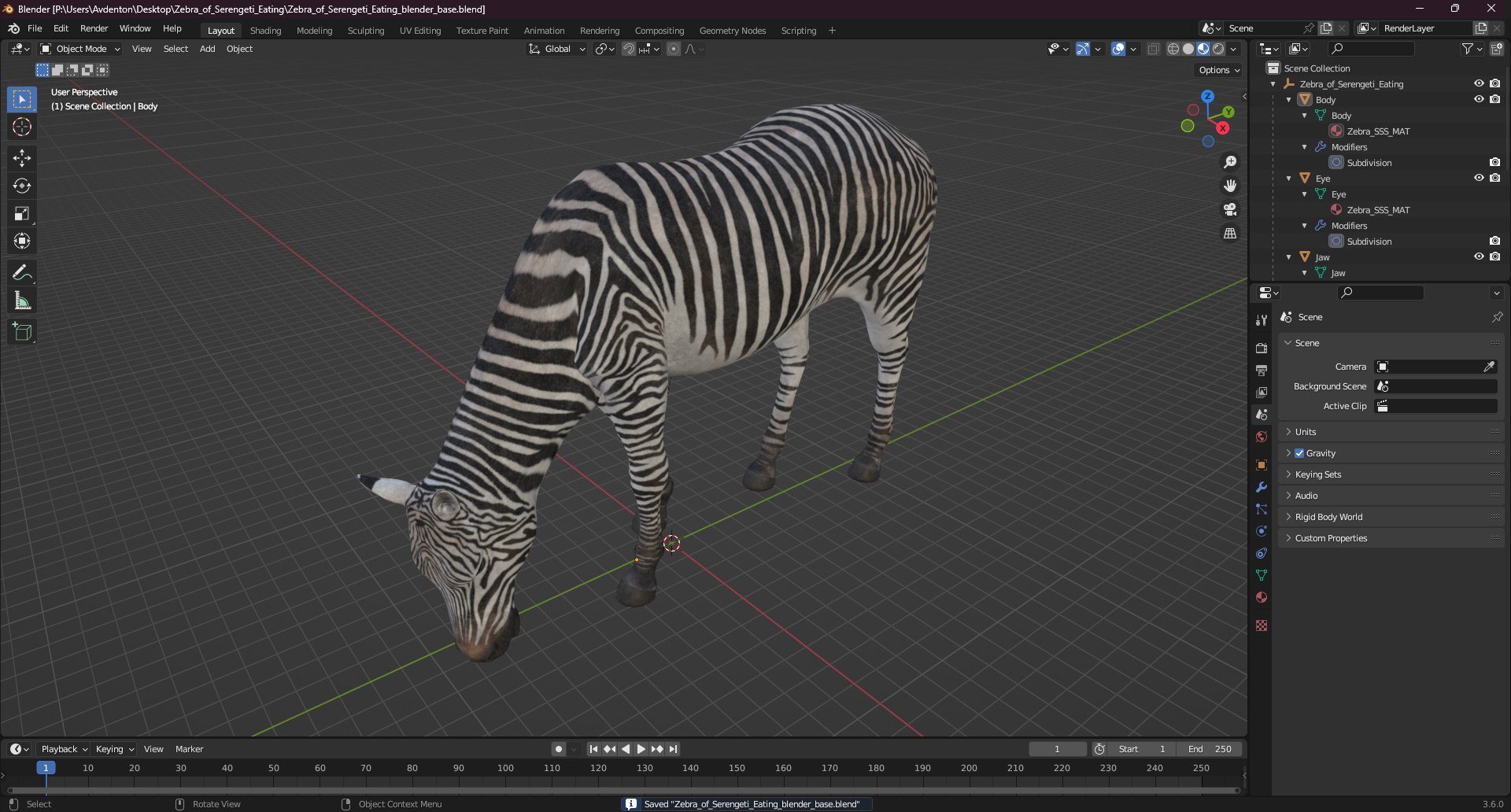Toggle the Gravity checkbox
This screenshot has height=812, width=1511.
1299,453
